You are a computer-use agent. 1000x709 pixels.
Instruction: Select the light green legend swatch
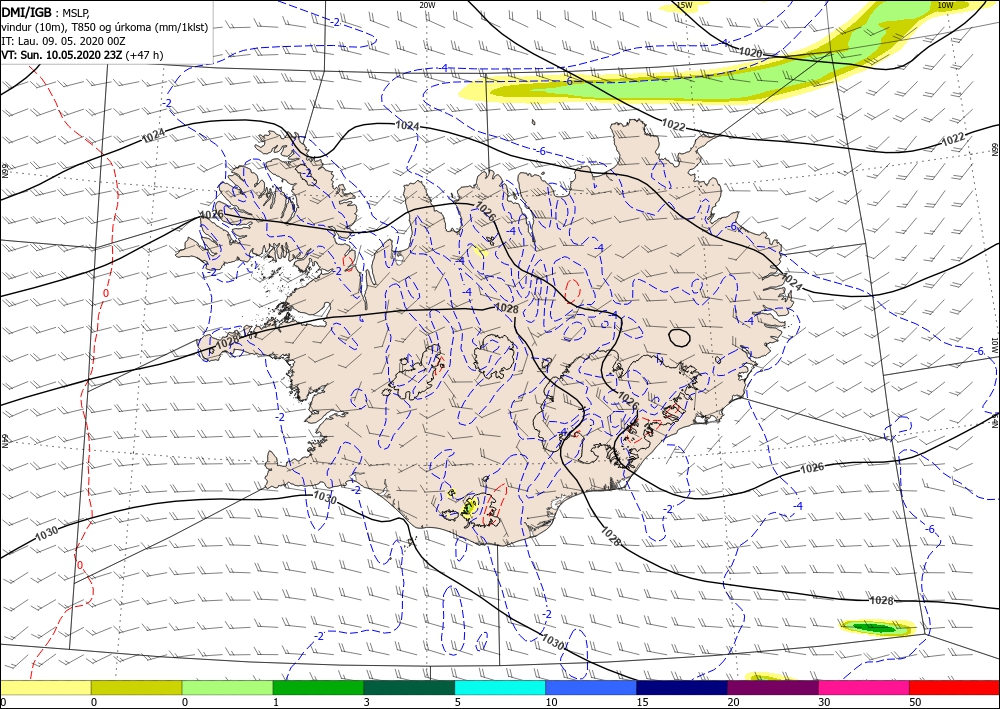(227, 687)
